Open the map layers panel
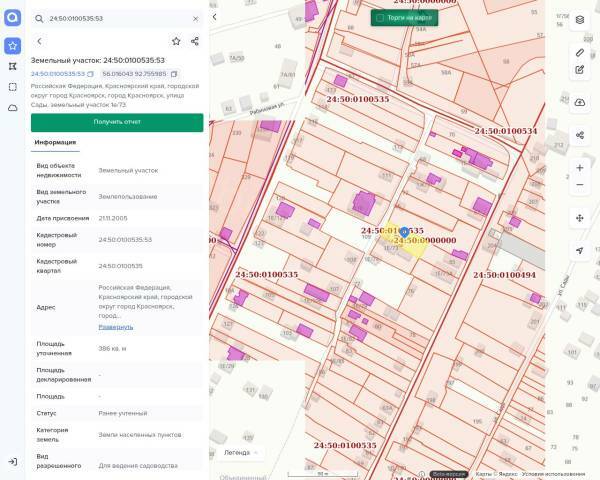Screen dimensions: 600x480 (x=579, y=19)
